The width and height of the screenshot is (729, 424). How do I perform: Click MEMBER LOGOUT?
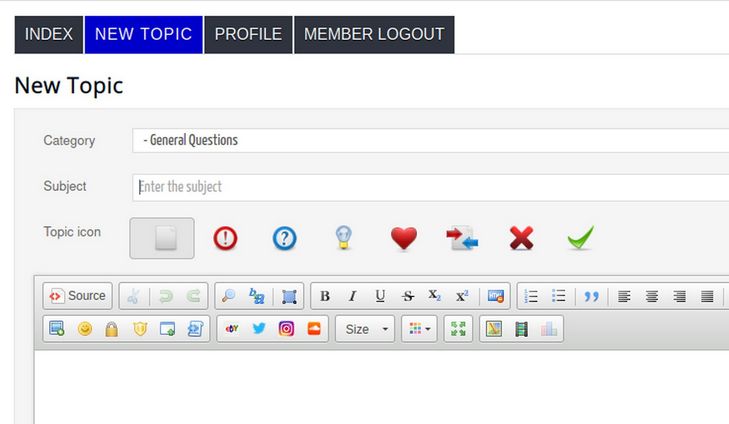(x=374, y=34)
